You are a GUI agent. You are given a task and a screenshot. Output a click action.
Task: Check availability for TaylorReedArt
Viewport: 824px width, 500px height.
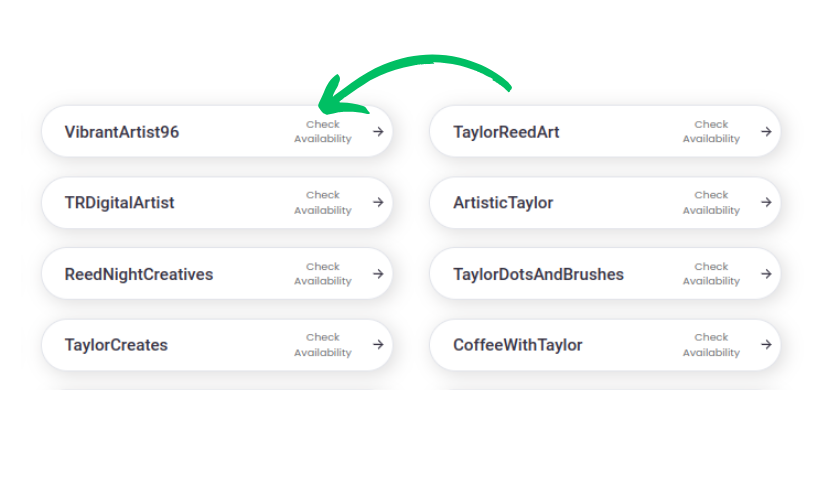pos(711,132)
